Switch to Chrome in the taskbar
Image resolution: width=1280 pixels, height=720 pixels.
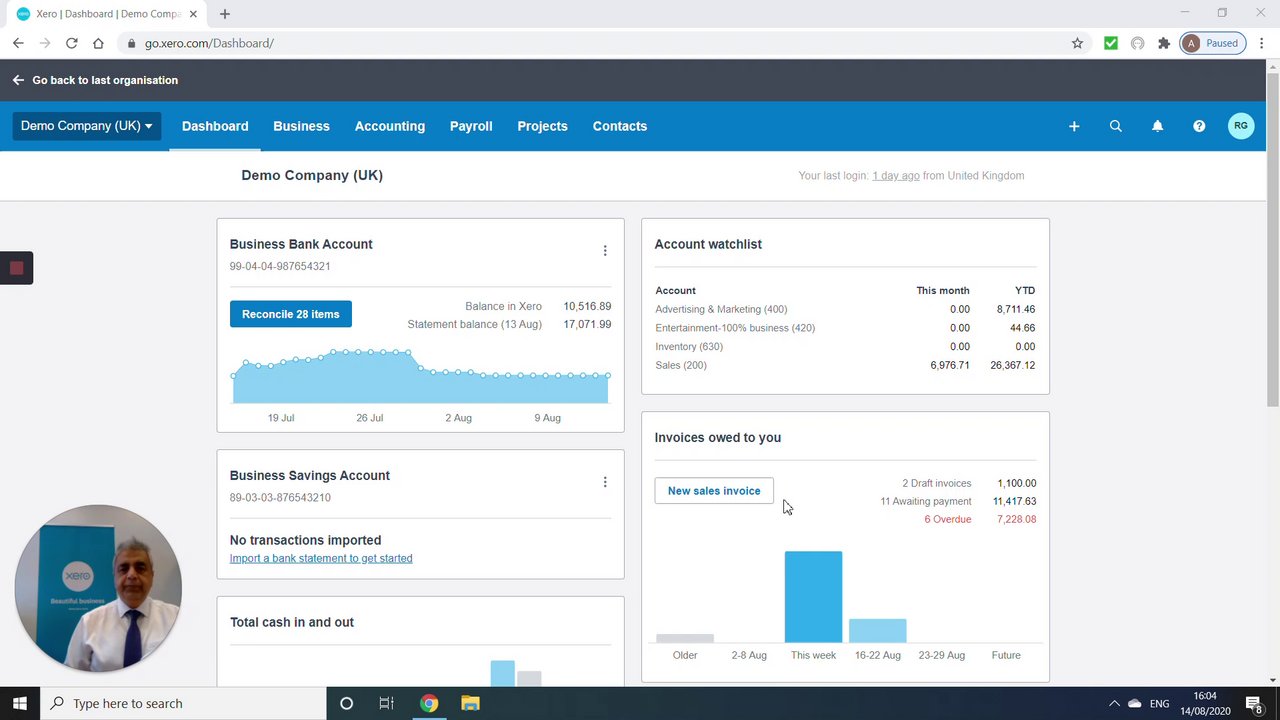click(x=428, y=703)
